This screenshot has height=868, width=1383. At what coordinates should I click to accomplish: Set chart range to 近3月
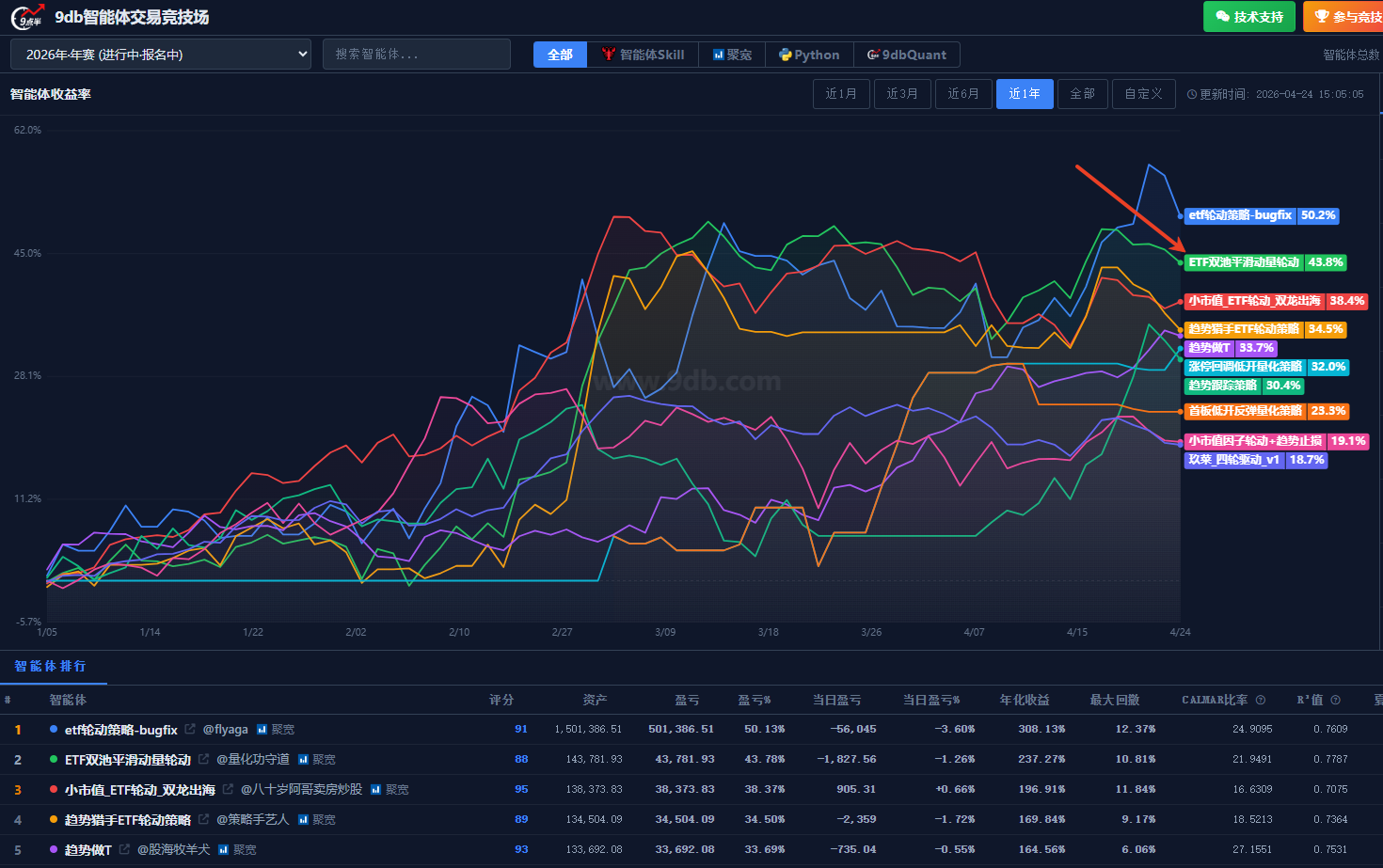(x=902, y=94)
